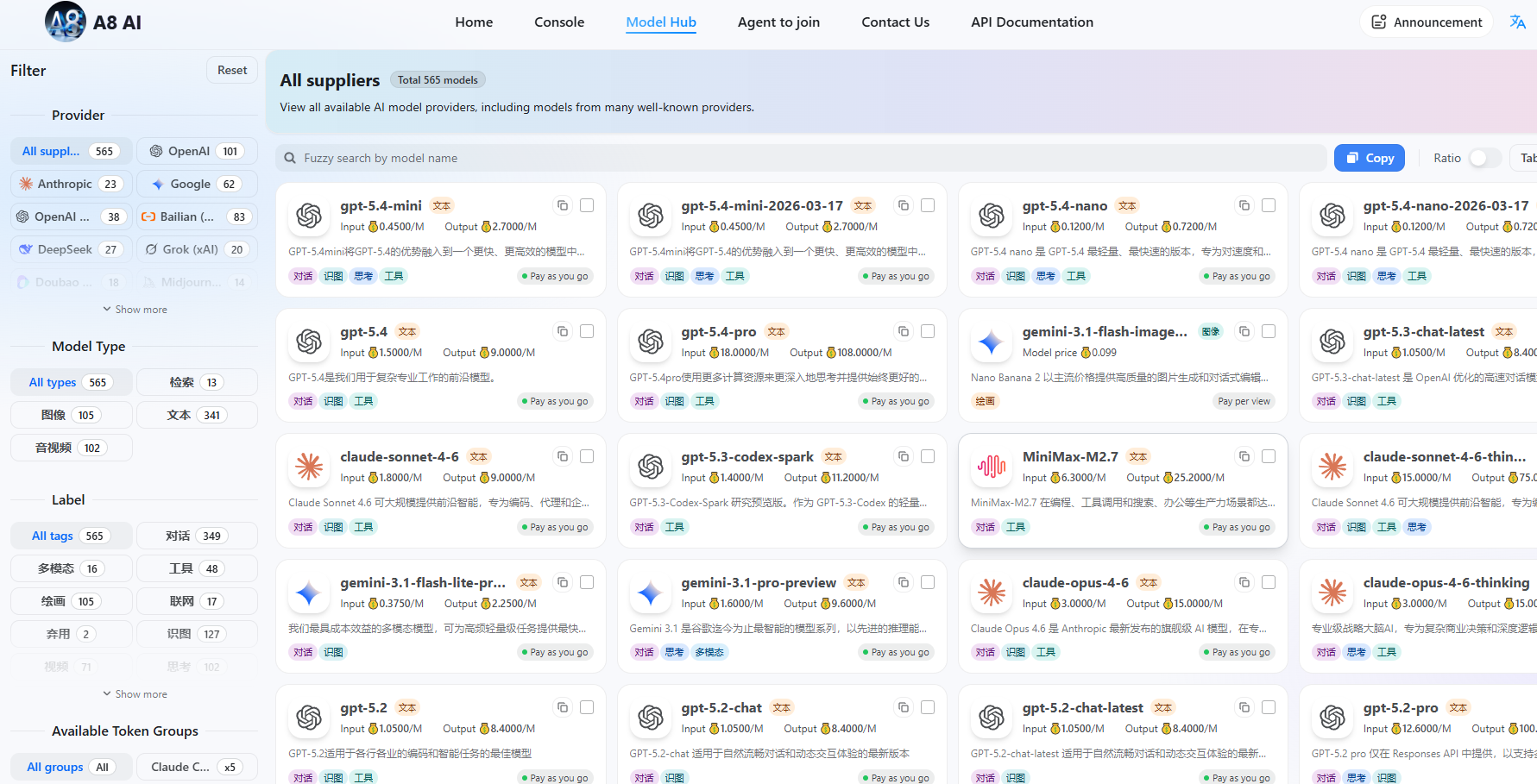The width and height of the screenshot is (1537, 784).
Task: Open API Documentation page
Action: [x=1032, y=22]
